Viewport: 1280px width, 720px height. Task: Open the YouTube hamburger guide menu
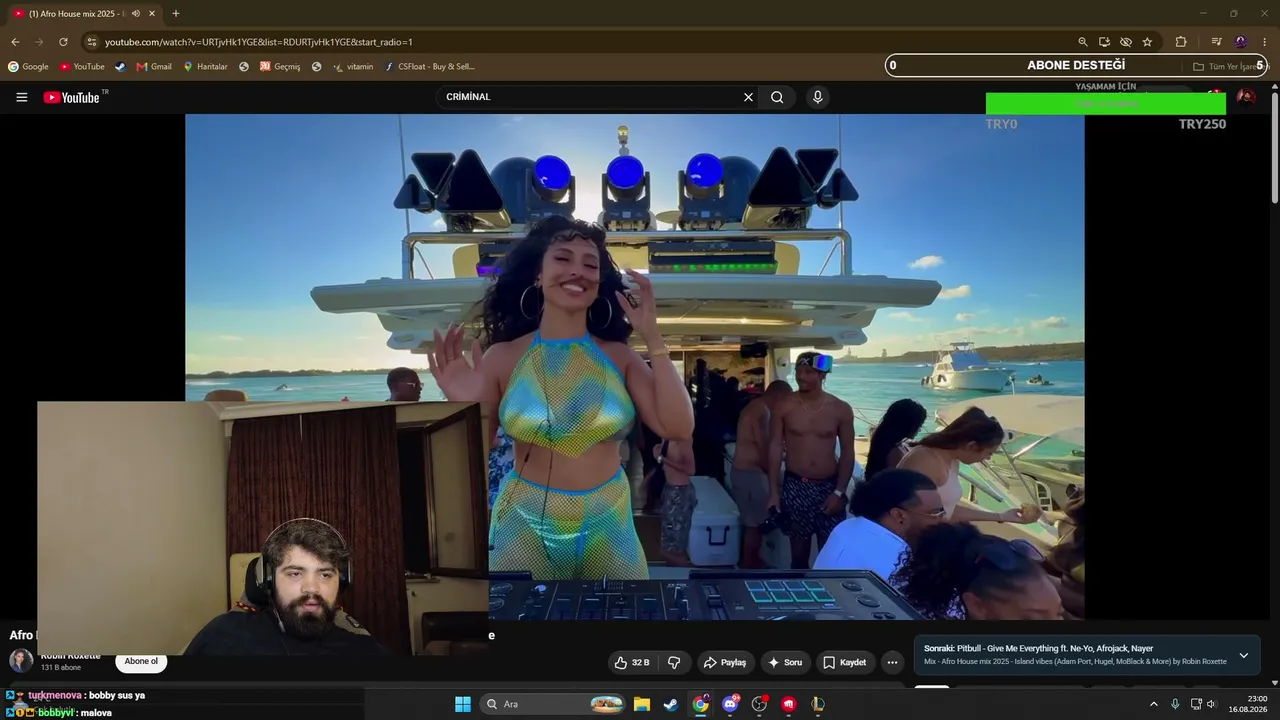pos(21,97)
